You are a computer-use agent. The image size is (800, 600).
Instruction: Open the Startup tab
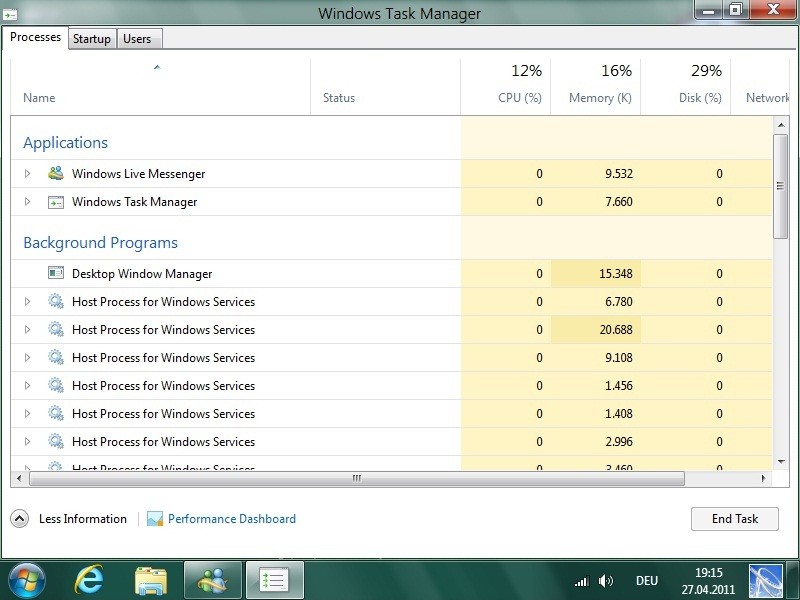tap(92, 39)
